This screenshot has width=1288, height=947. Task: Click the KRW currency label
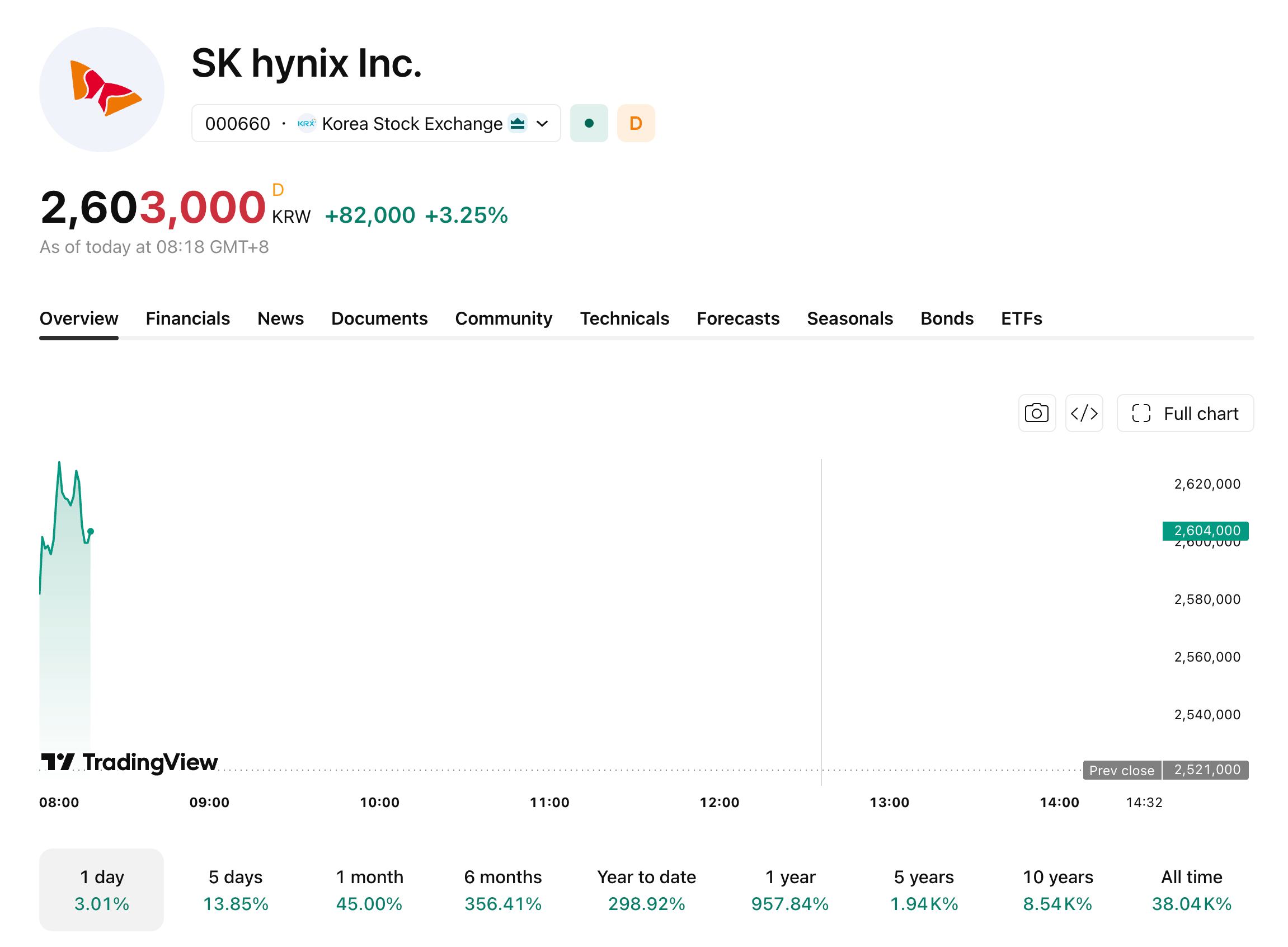tap(291, 217)
